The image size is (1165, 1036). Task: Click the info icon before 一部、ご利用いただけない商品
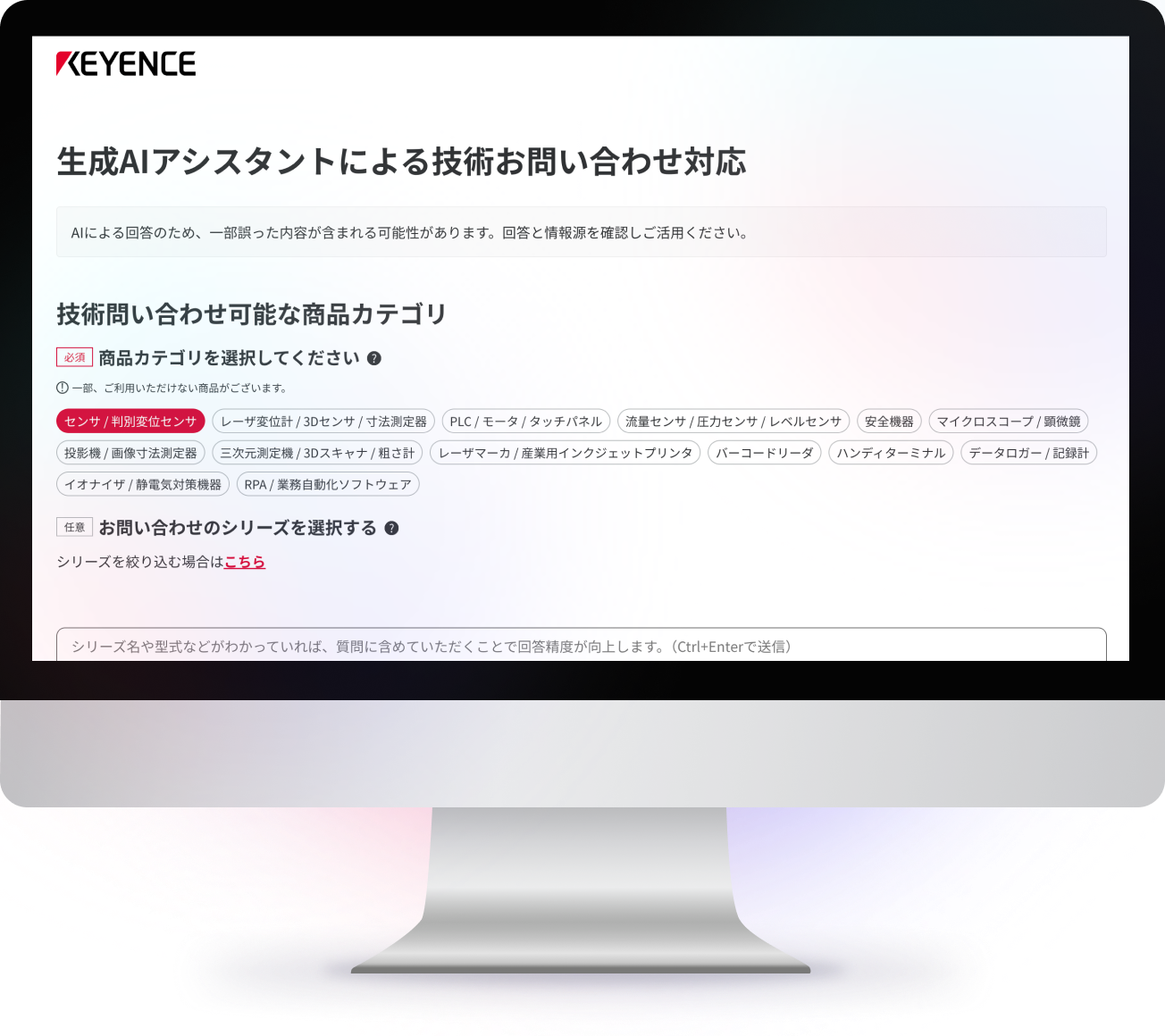63,388
